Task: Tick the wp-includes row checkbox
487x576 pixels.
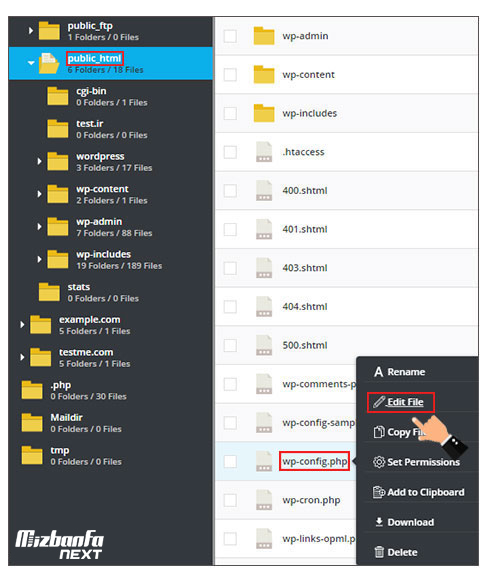Action: click(230, 113)
